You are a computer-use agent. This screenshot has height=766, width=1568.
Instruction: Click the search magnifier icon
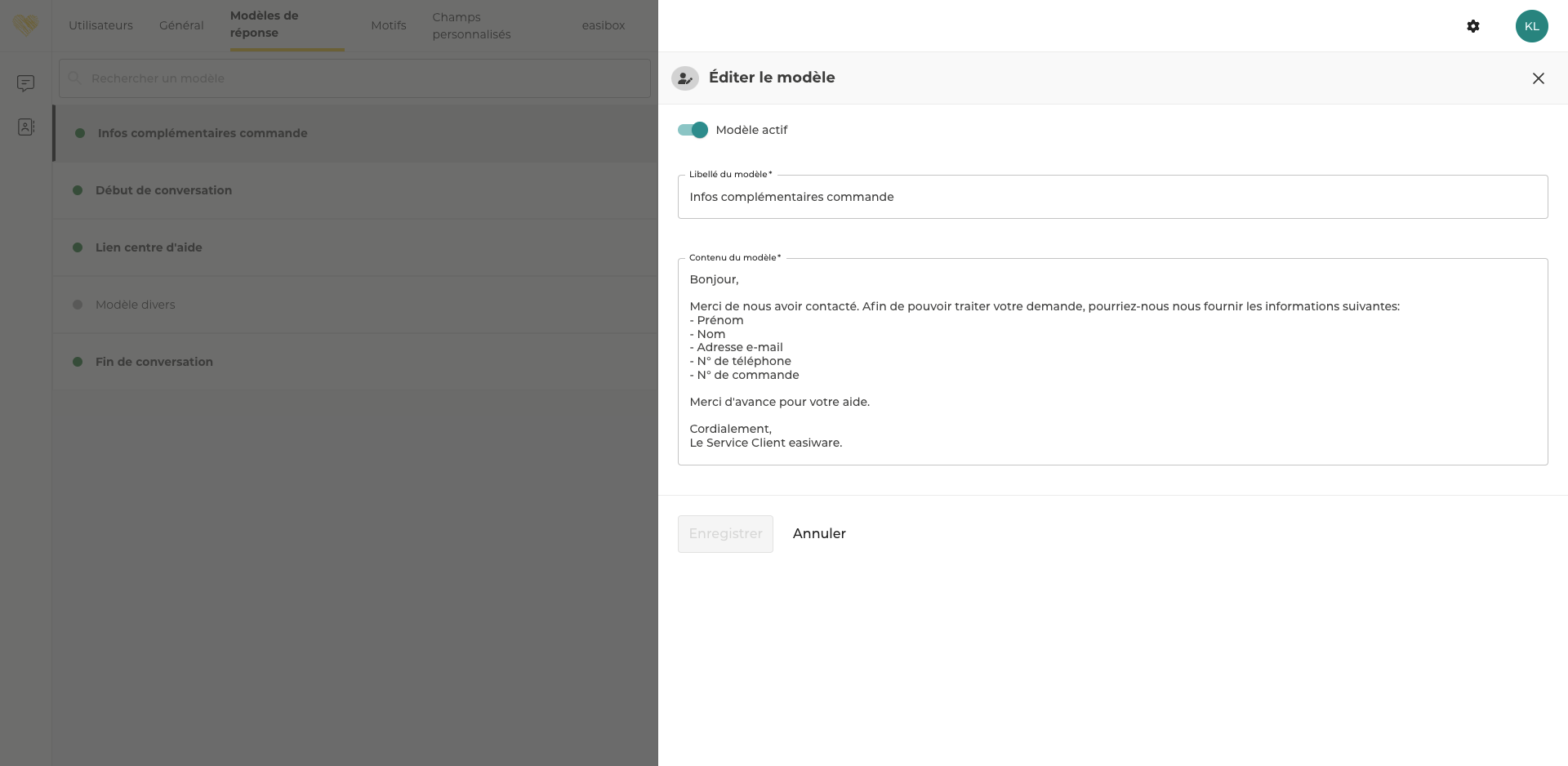click(74, 78)
